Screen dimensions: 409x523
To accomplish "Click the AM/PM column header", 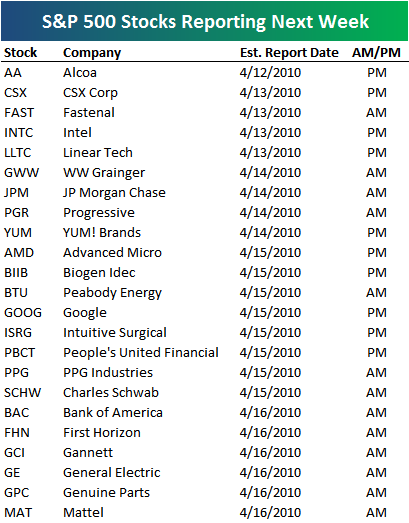I will tap(376, 53).
